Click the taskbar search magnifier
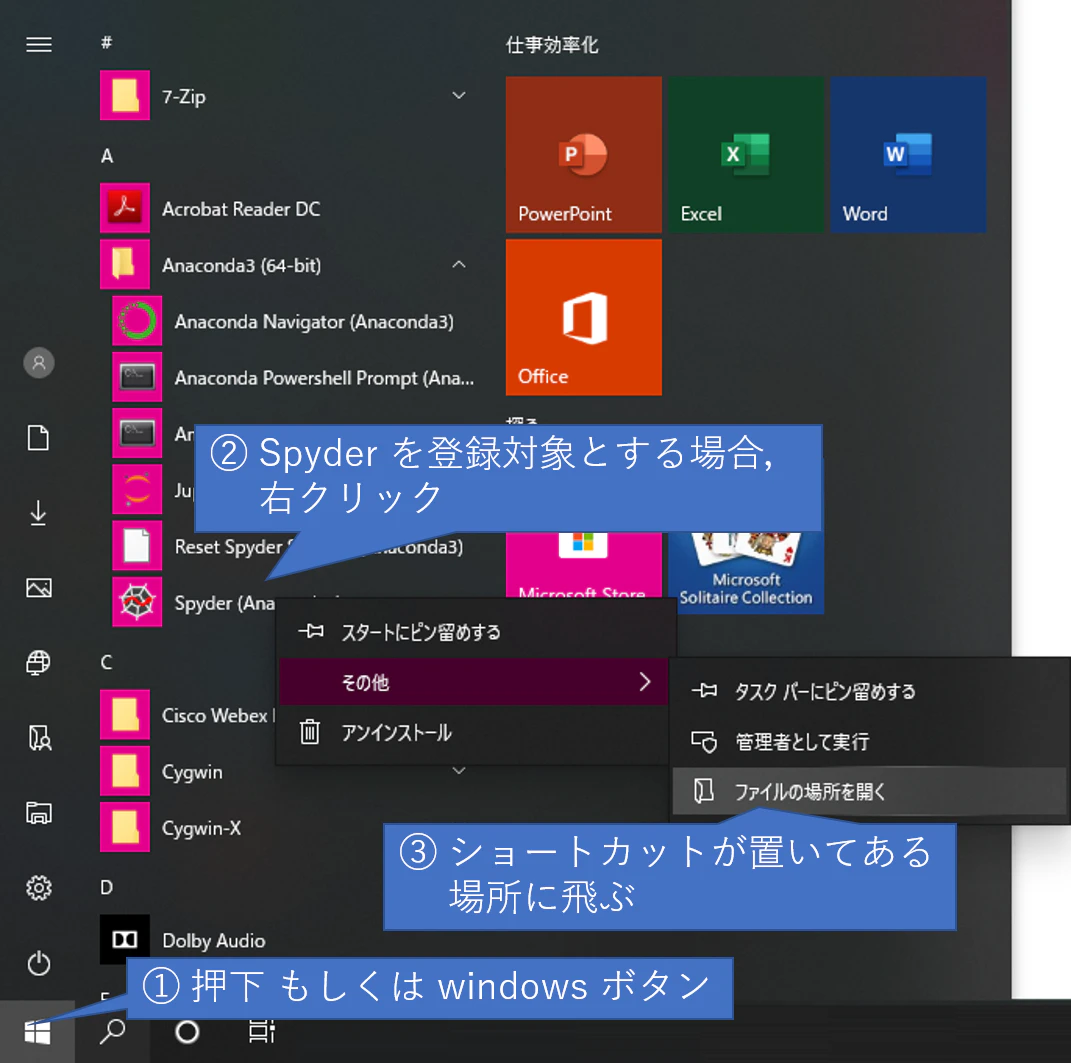The image size is (1071, 1063). [x=113, y=1031]
